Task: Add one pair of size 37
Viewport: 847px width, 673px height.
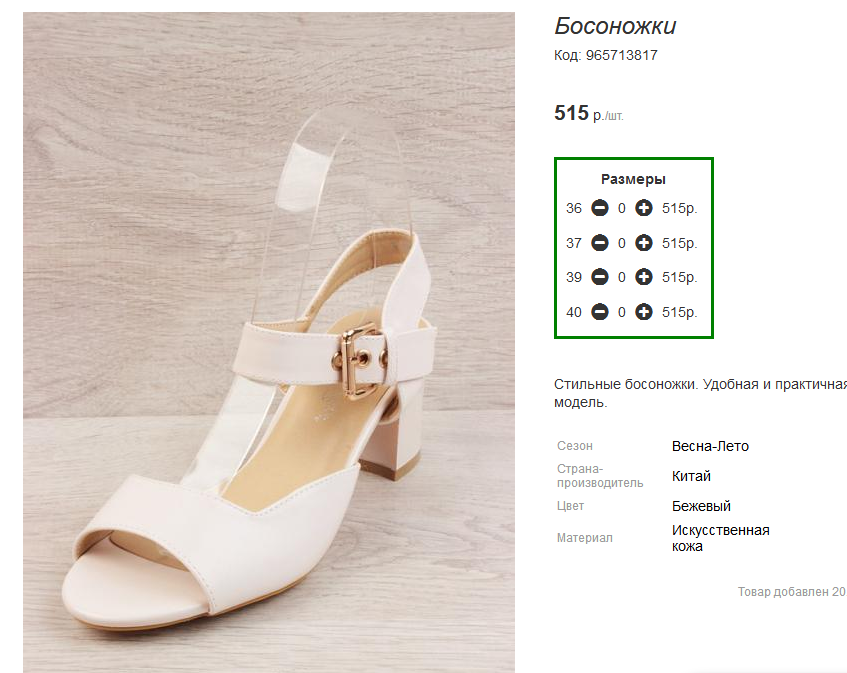Action: [643, 243]
